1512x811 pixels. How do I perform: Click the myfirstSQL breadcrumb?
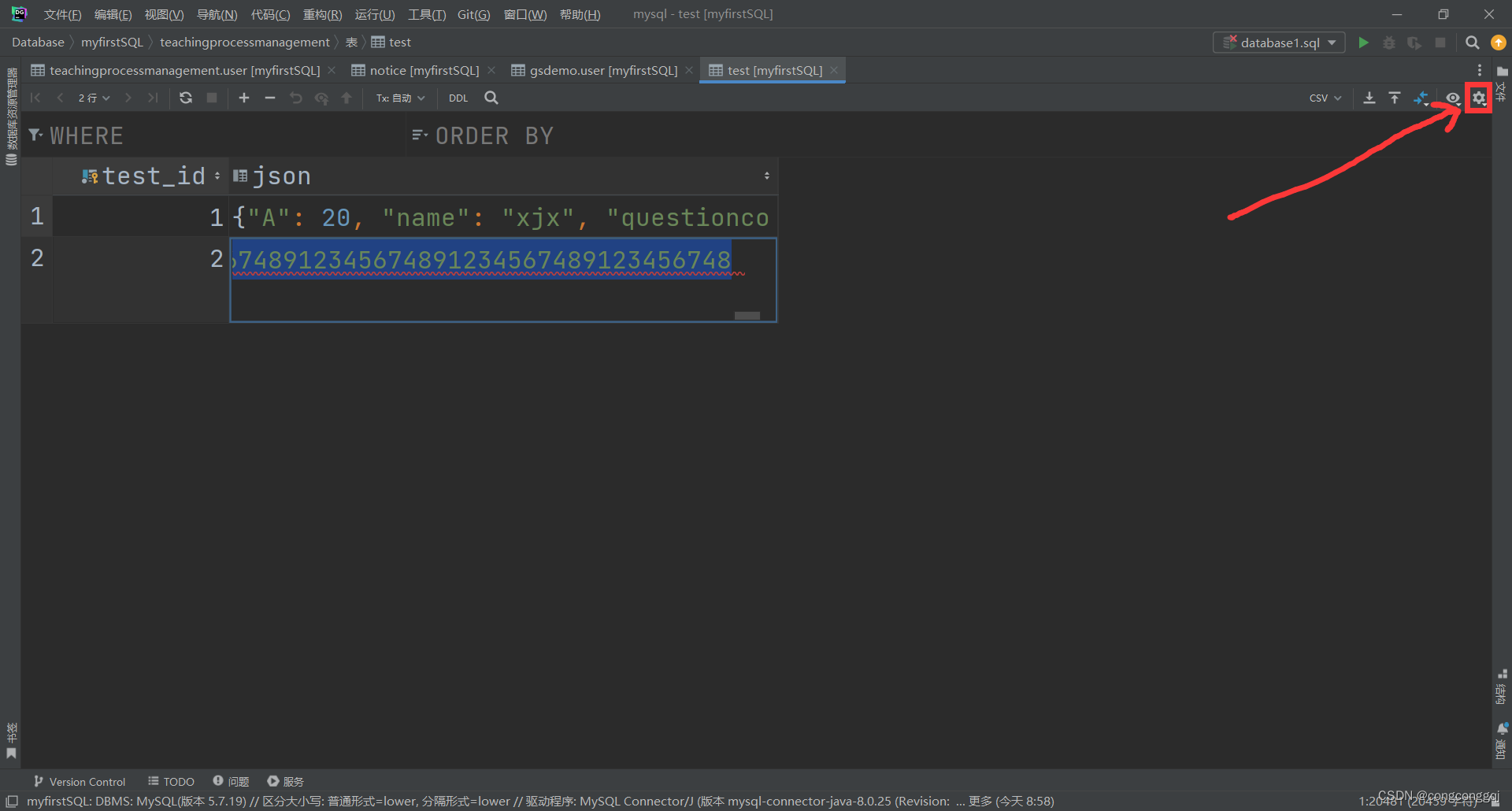coord(112,42)
